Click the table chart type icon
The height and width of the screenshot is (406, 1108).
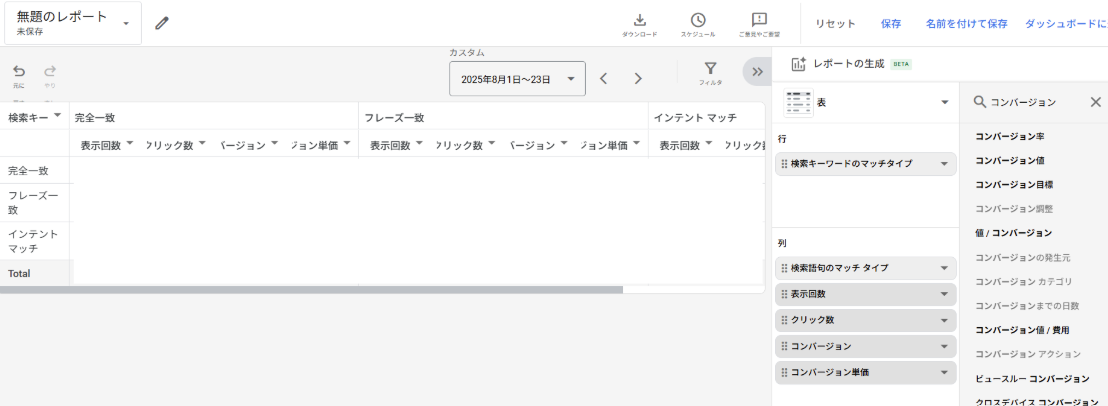coord(798,102)
